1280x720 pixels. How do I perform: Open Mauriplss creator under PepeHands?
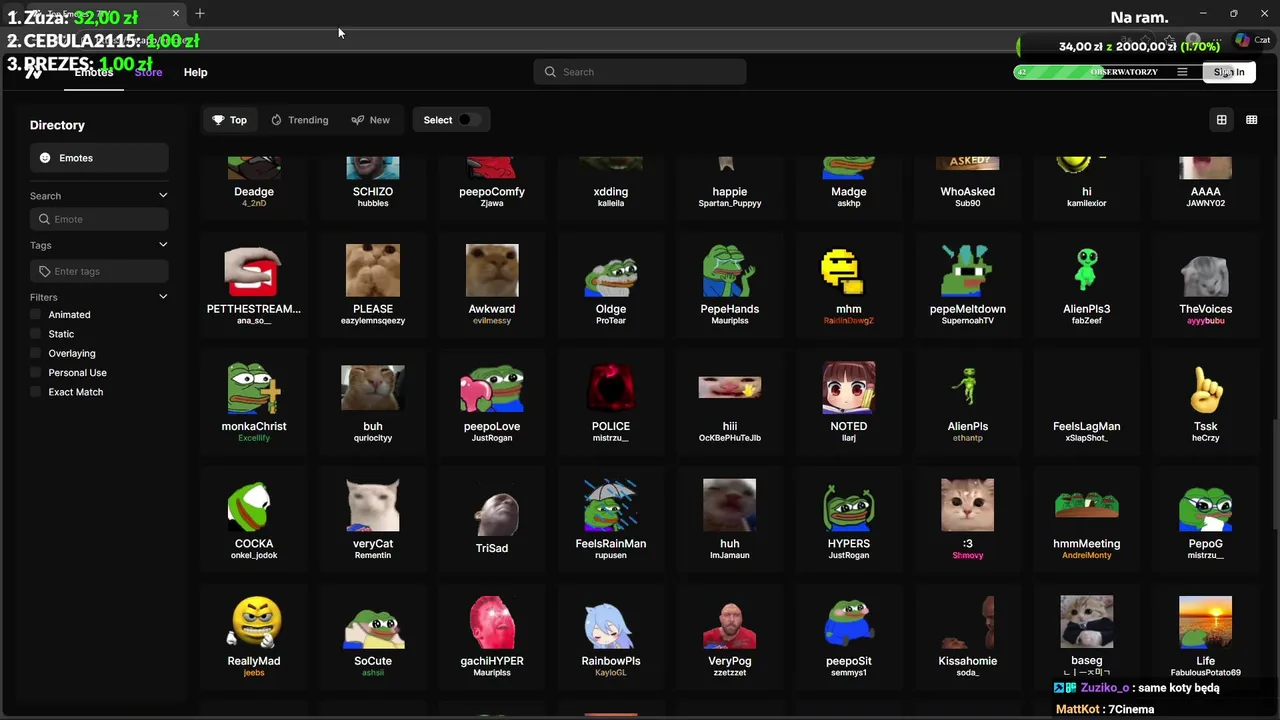(730, 321)
